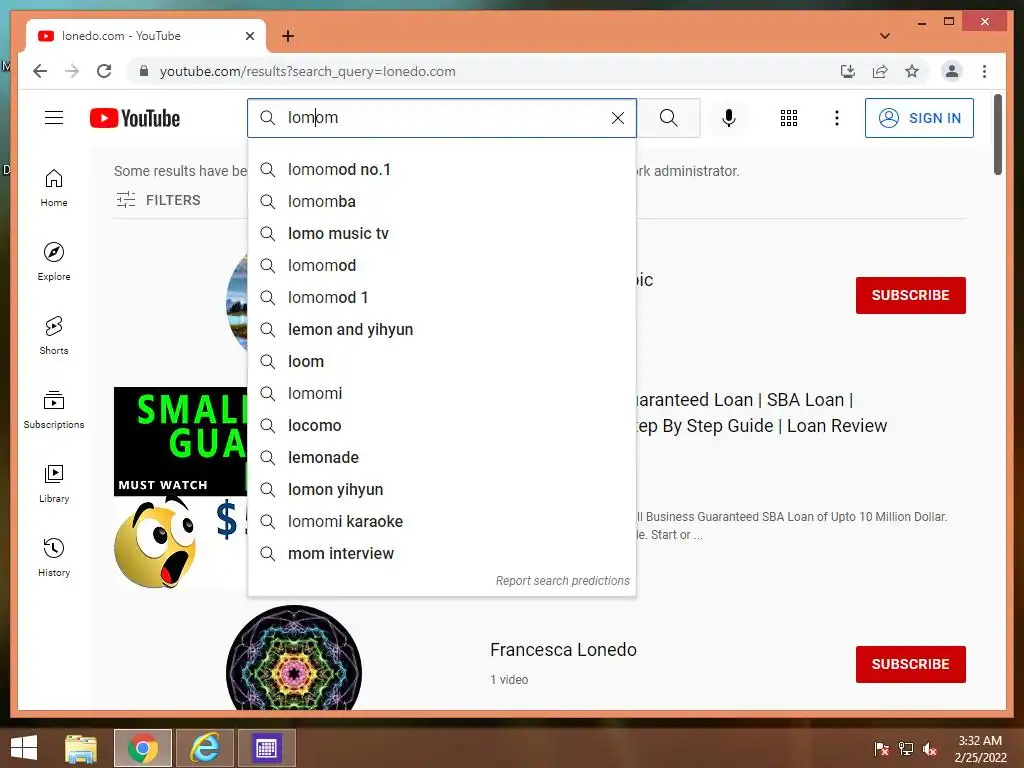Reload the page in Chrome
This screenshot has width=1024, height=768.
point(104,71)
